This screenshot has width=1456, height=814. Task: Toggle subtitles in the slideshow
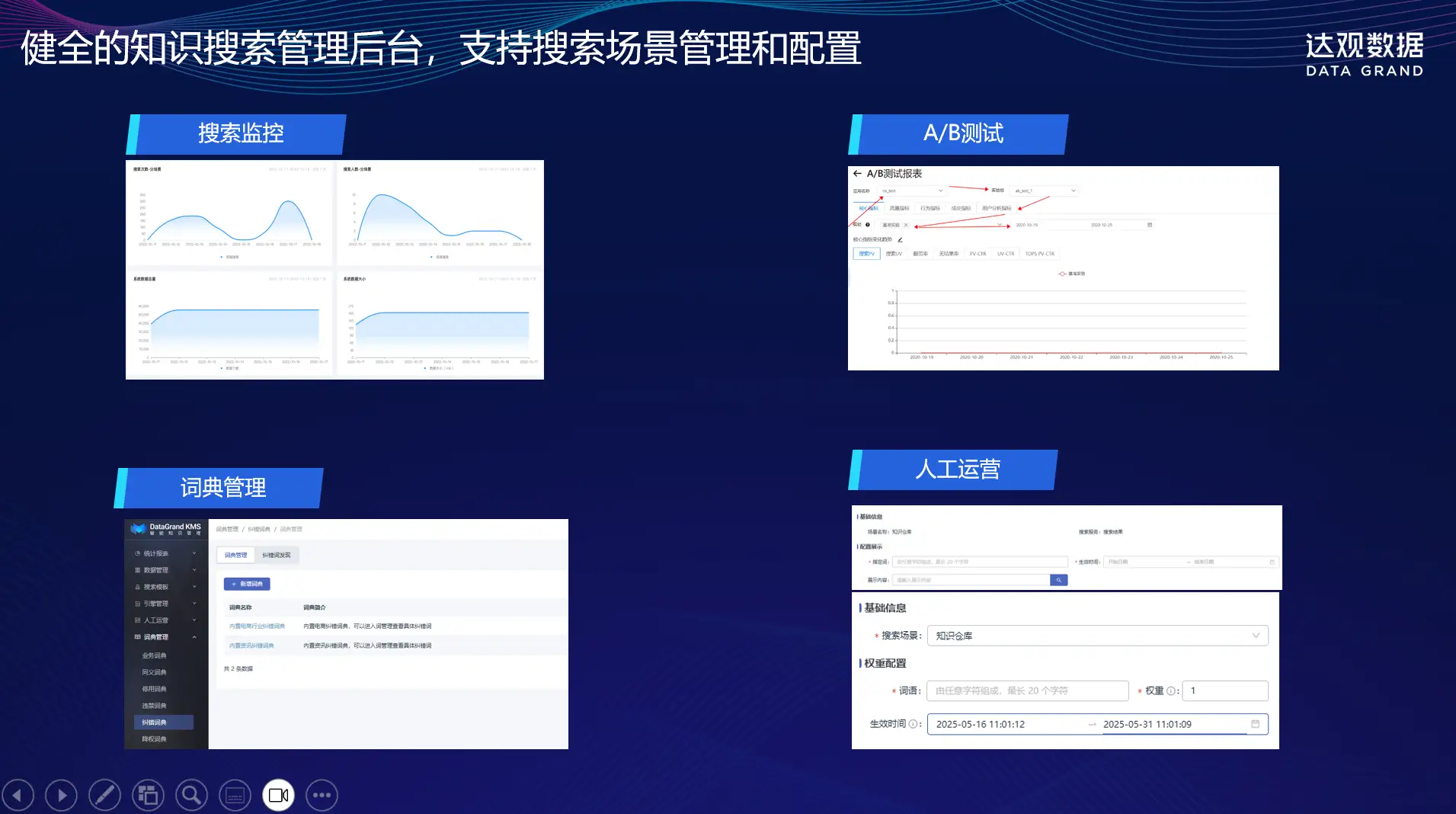tap(235, 796)
